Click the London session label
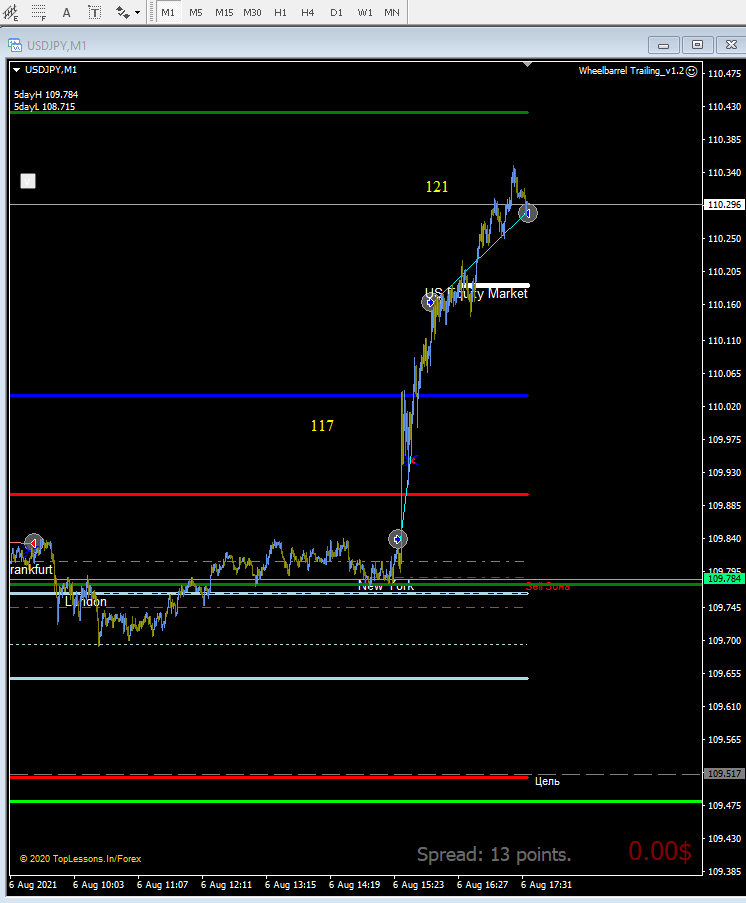The width and height of the screenshot is (746, 903). (86, 602)
